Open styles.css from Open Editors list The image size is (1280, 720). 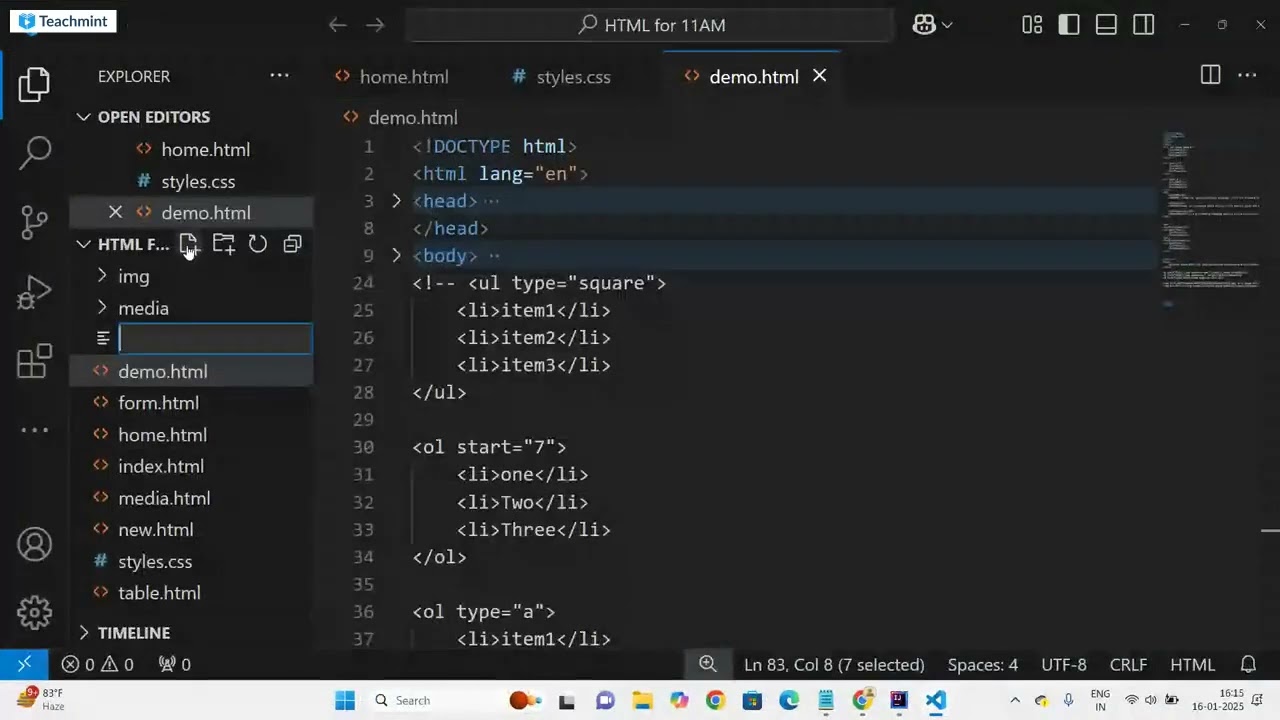(198, 181)
